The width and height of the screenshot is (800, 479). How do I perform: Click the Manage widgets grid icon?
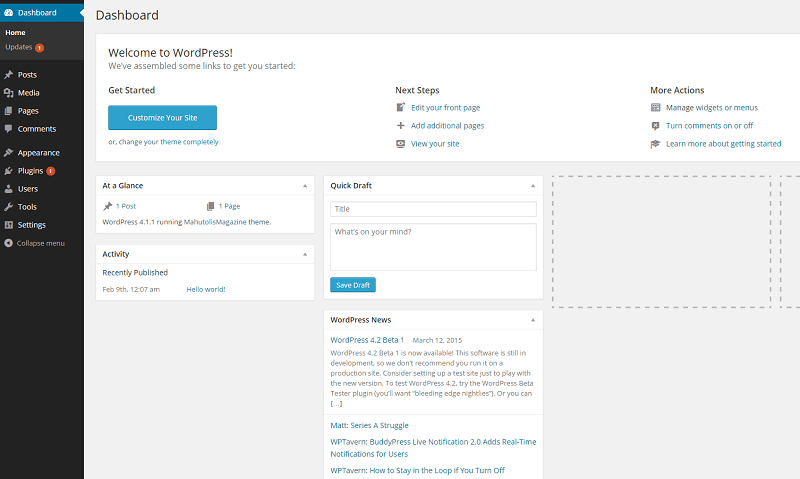pyautogui.click(x=656, y=107)
